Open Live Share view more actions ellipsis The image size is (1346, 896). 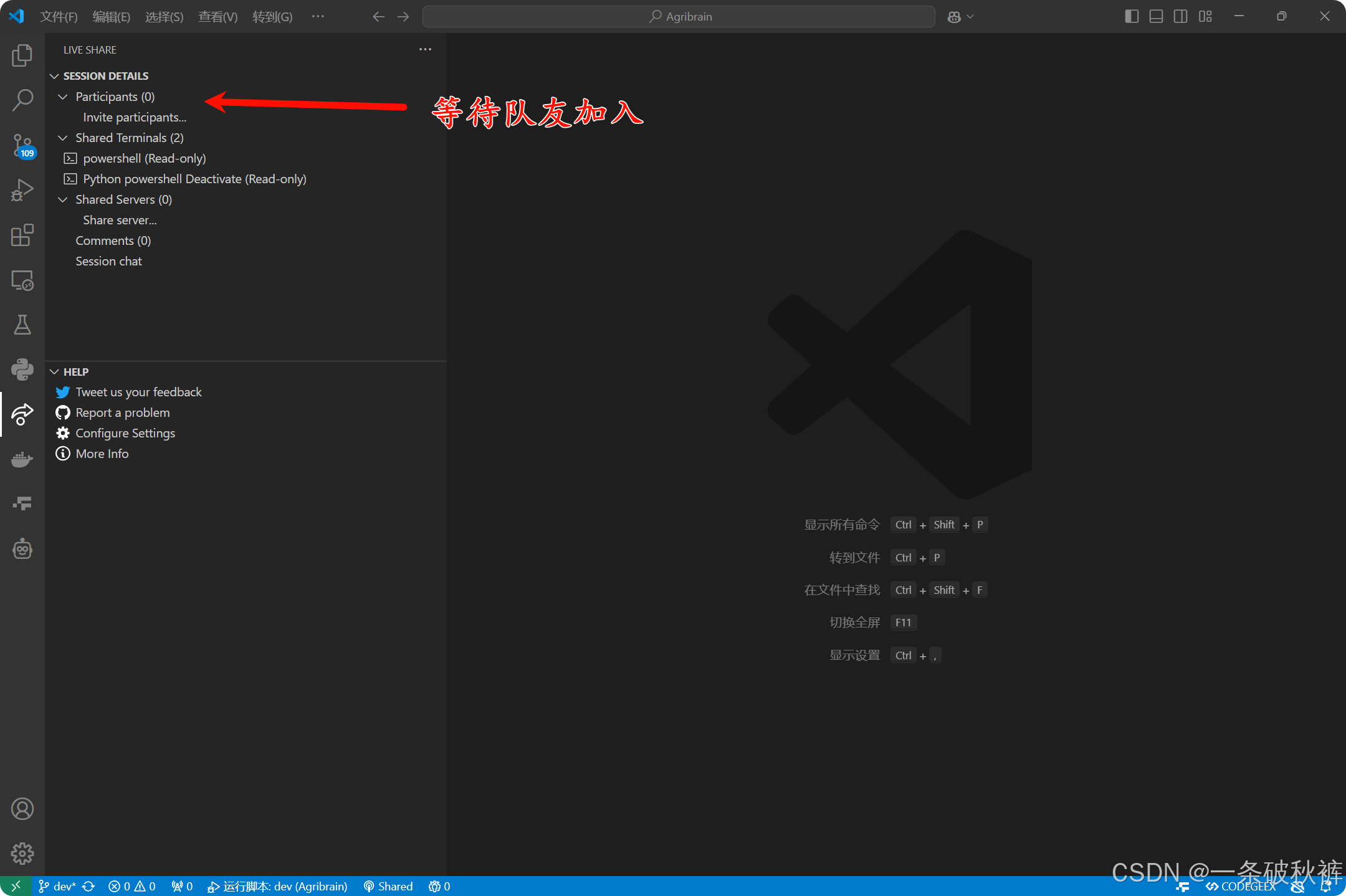[425, 49]
